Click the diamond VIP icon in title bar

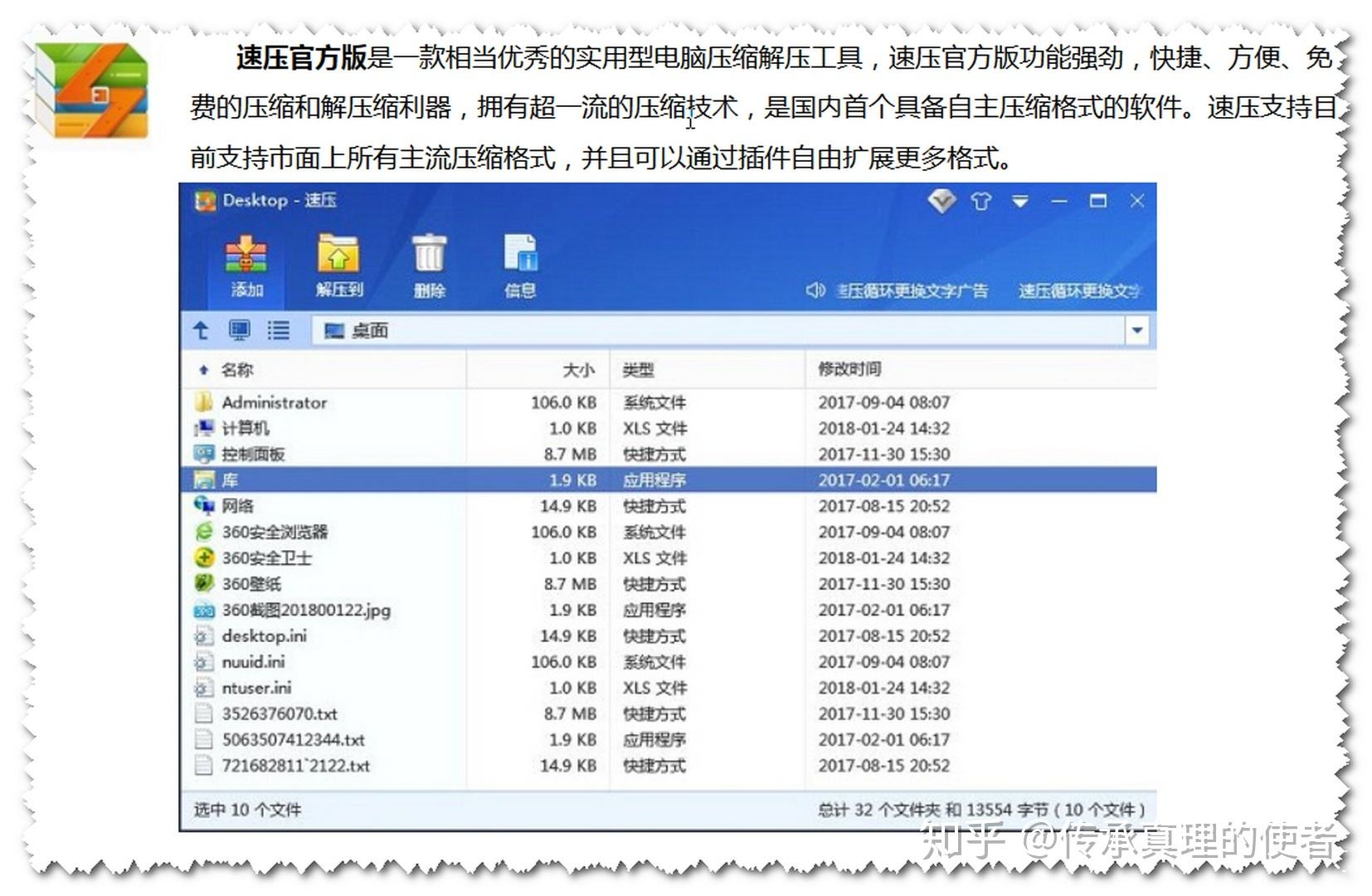[941, 201]
